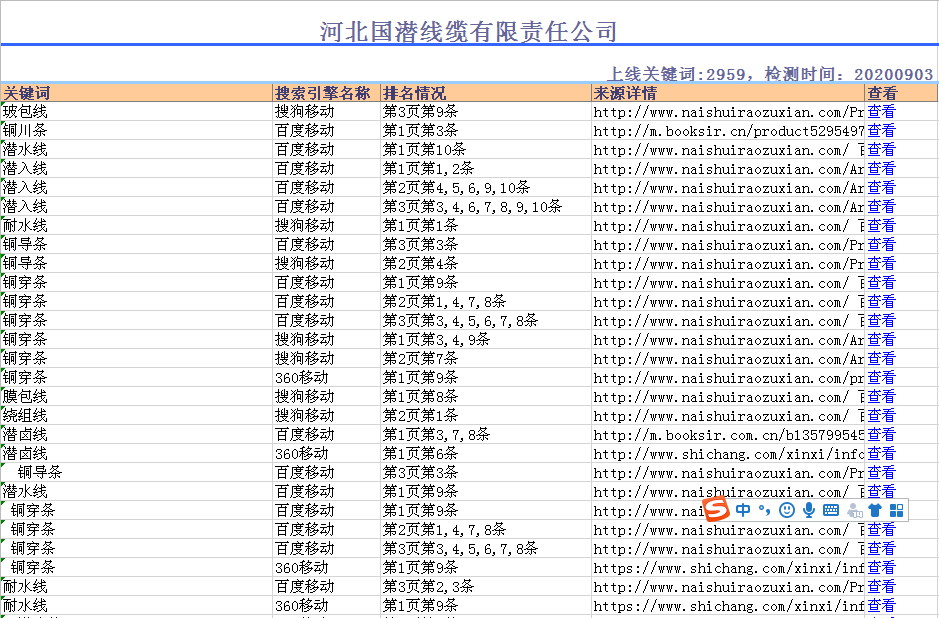939x618 pixels.
Task: Activate voice input microphone on Sogou toolbar
Action: coord(809,510)
